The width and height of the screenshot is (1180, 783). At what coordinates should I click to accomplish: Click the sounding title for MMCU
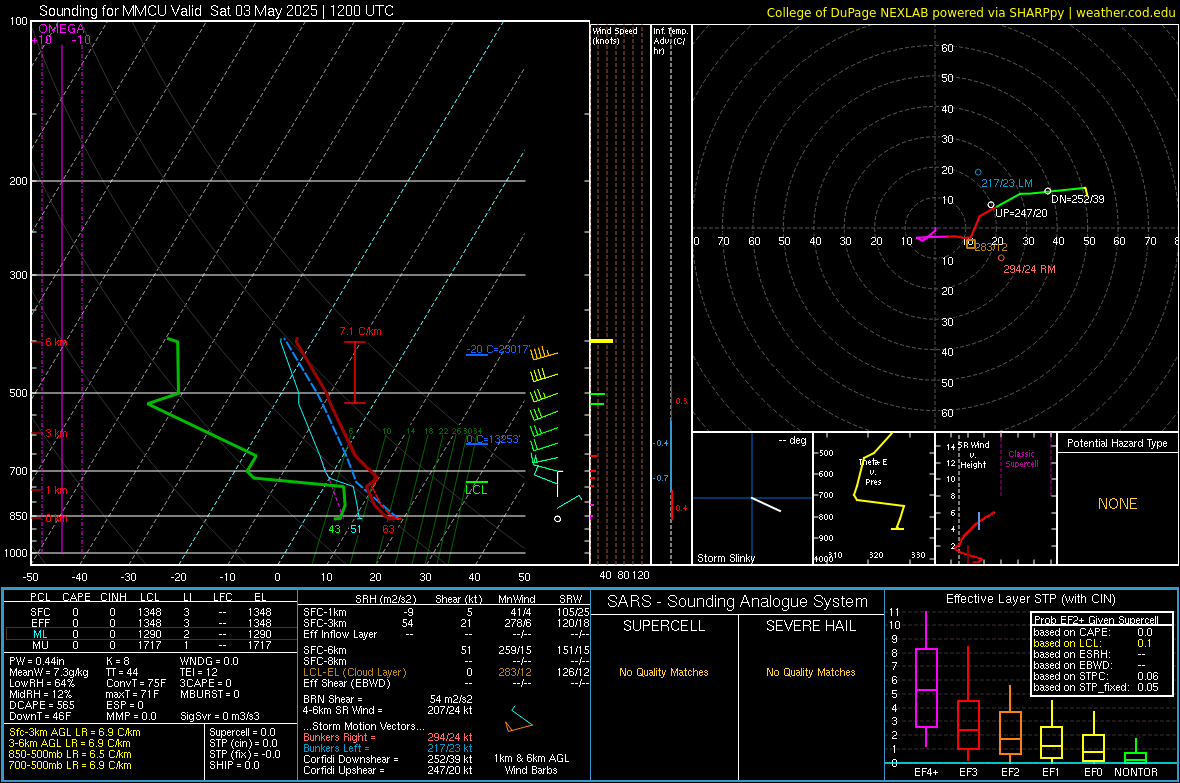point(216,11)
